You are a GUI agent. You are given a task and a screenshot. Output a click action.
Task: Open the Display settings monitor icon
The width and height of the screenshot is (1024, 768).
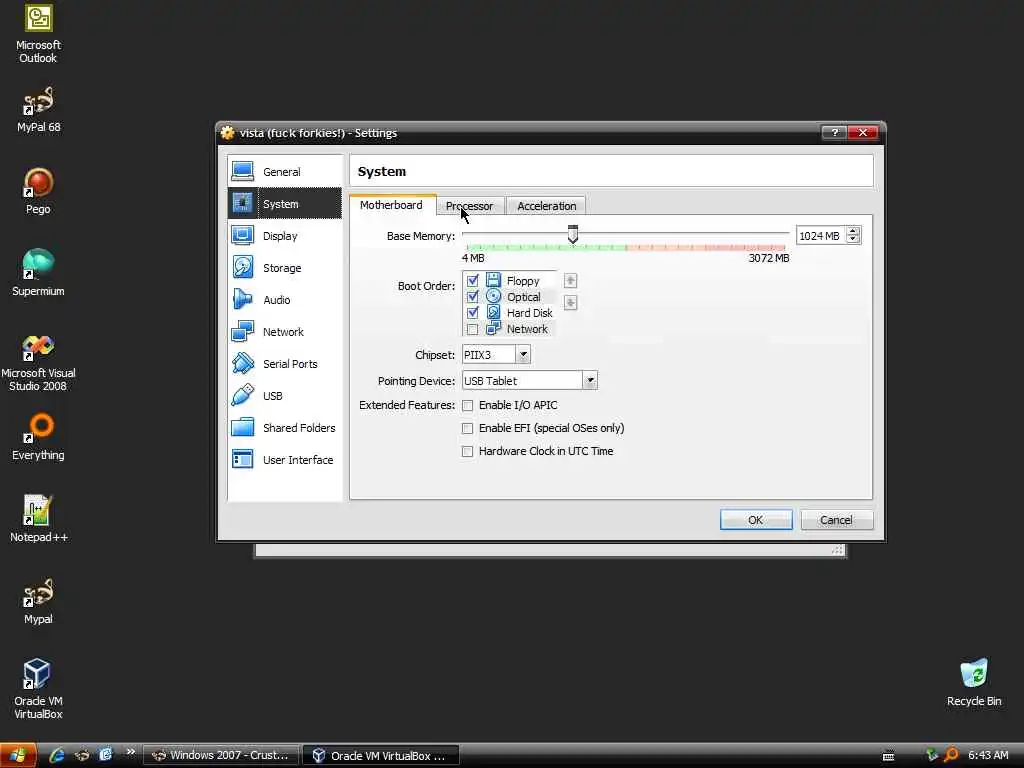coord(242,236)
